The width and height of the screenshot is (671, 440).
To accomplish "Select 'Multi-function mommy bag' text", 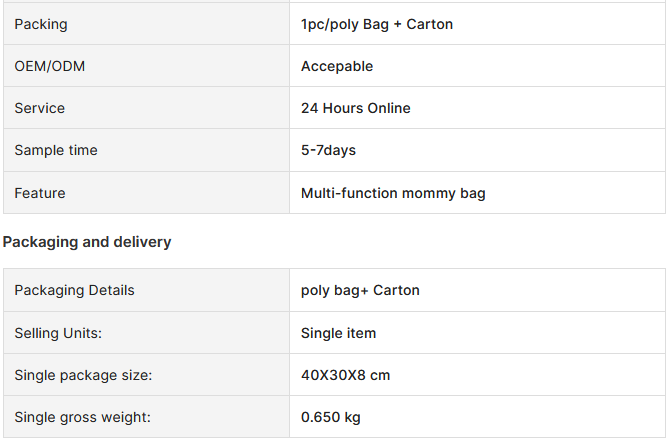I will (x=393, y=193).
